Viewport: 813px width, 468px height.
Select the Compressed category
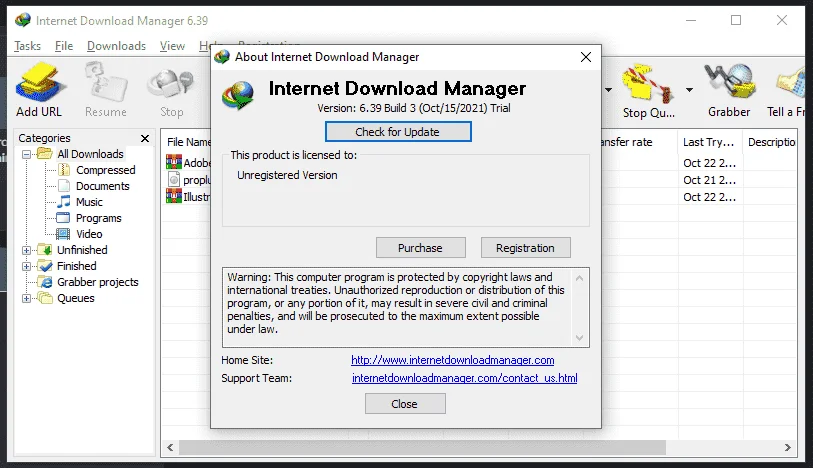[105, 170]
